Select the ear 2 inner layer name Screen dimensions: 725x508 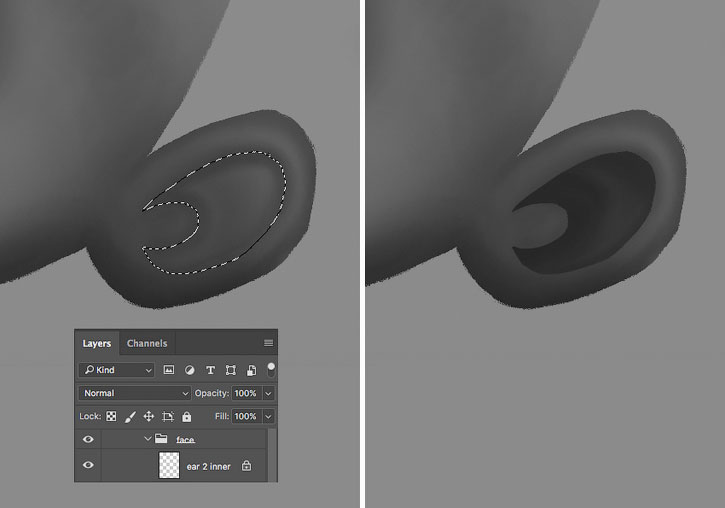pos(209,466)
